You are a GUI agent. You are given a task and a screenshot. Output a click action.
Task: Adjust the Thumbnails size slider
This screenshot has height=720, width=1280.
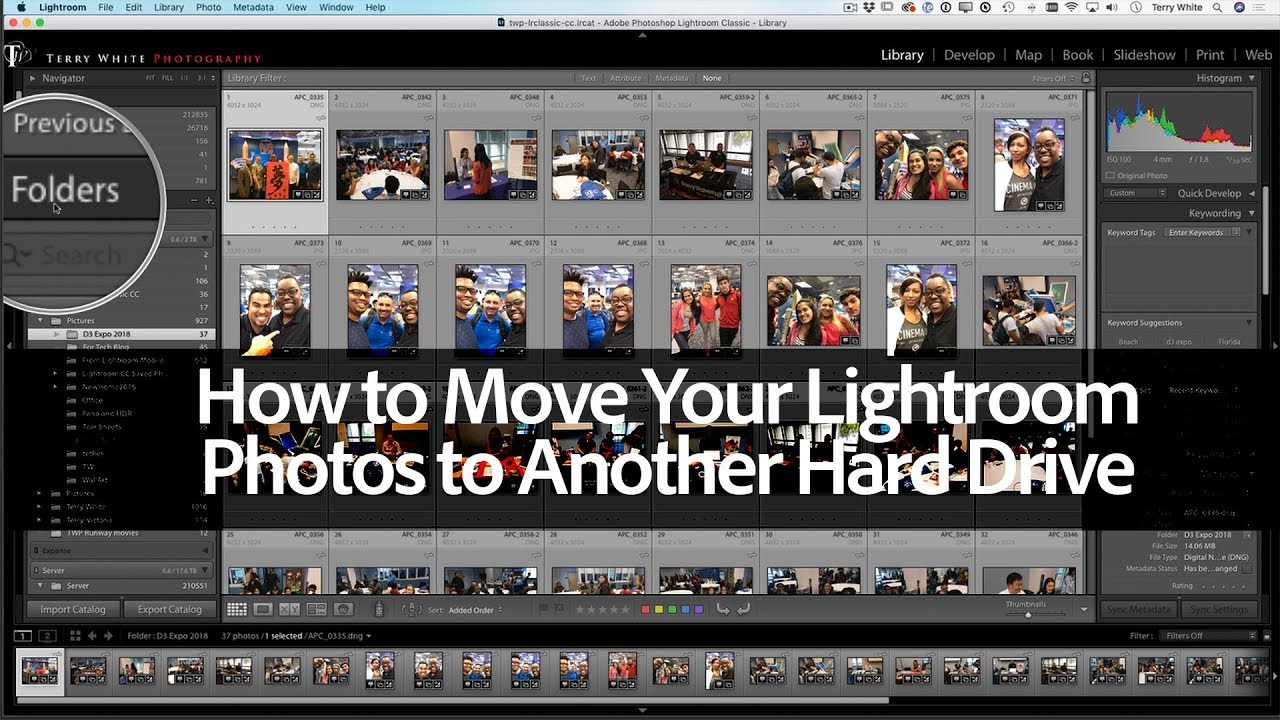[x=1027, y=614]
